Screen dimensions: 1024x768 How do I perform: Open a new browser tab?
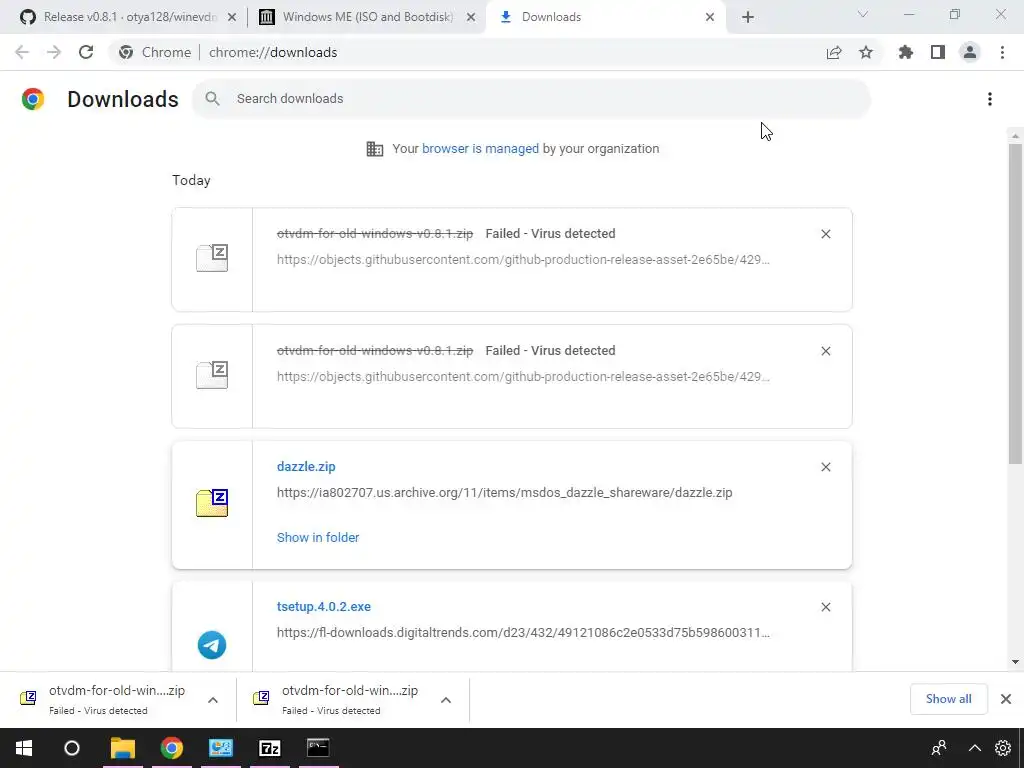pos(748,18)
